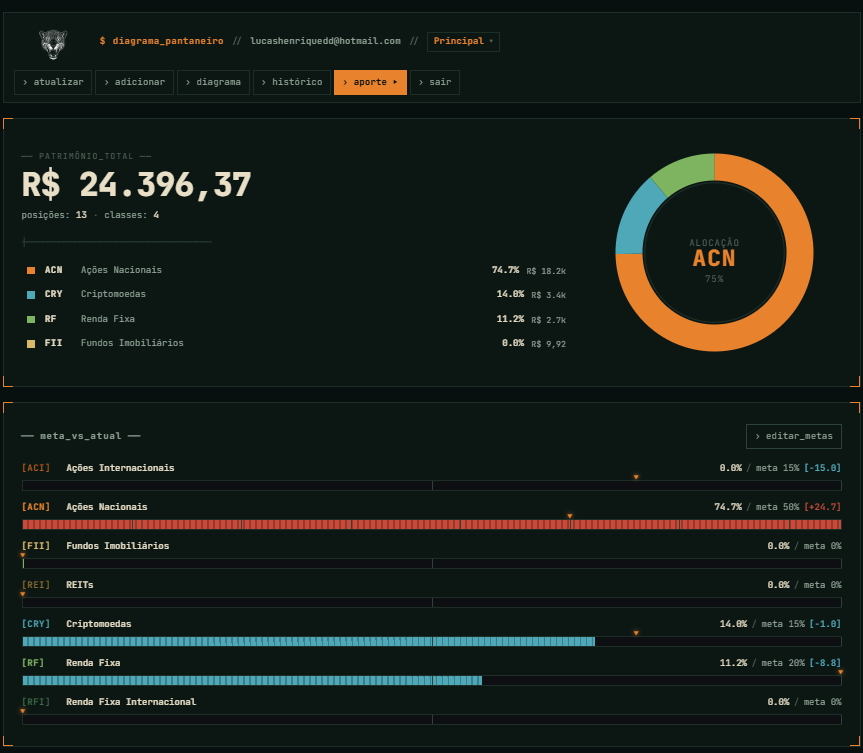Image resolution: width=863 pixels, height=753 pixels.
Task: Click the jaguar logo icon
Action: [54, 42]
